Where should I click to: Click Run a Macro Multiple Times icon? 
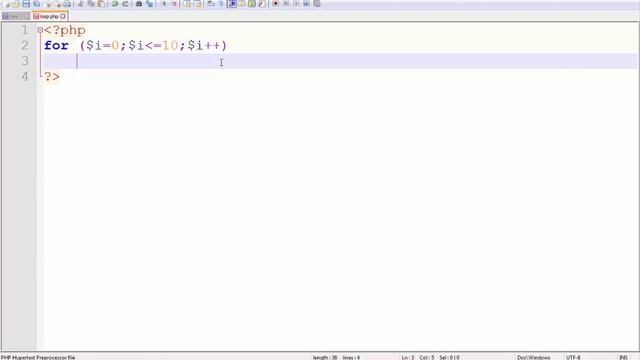306,4
